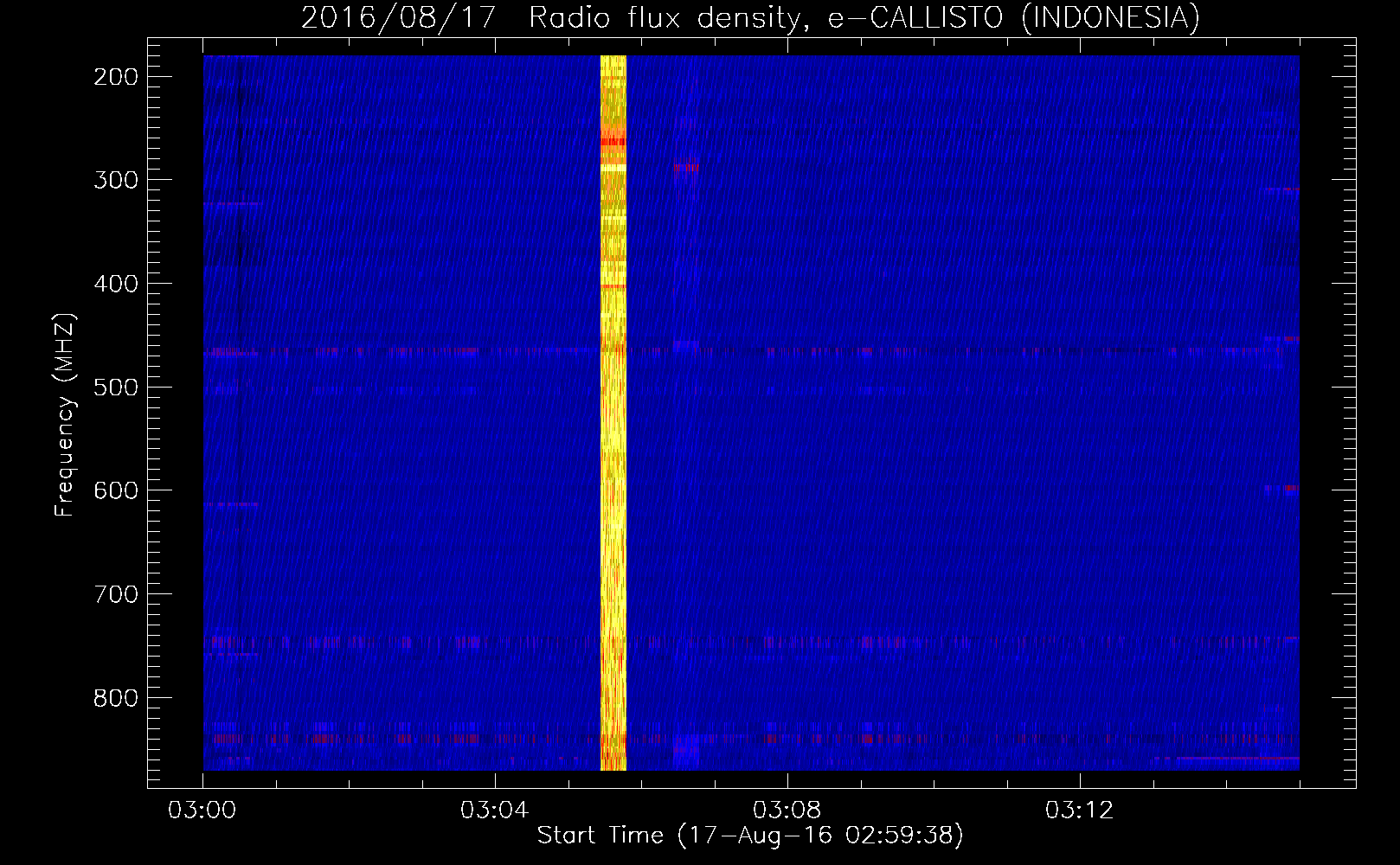
Task: Click the 03:08 time tick label
Action: (x=787, y=811)
